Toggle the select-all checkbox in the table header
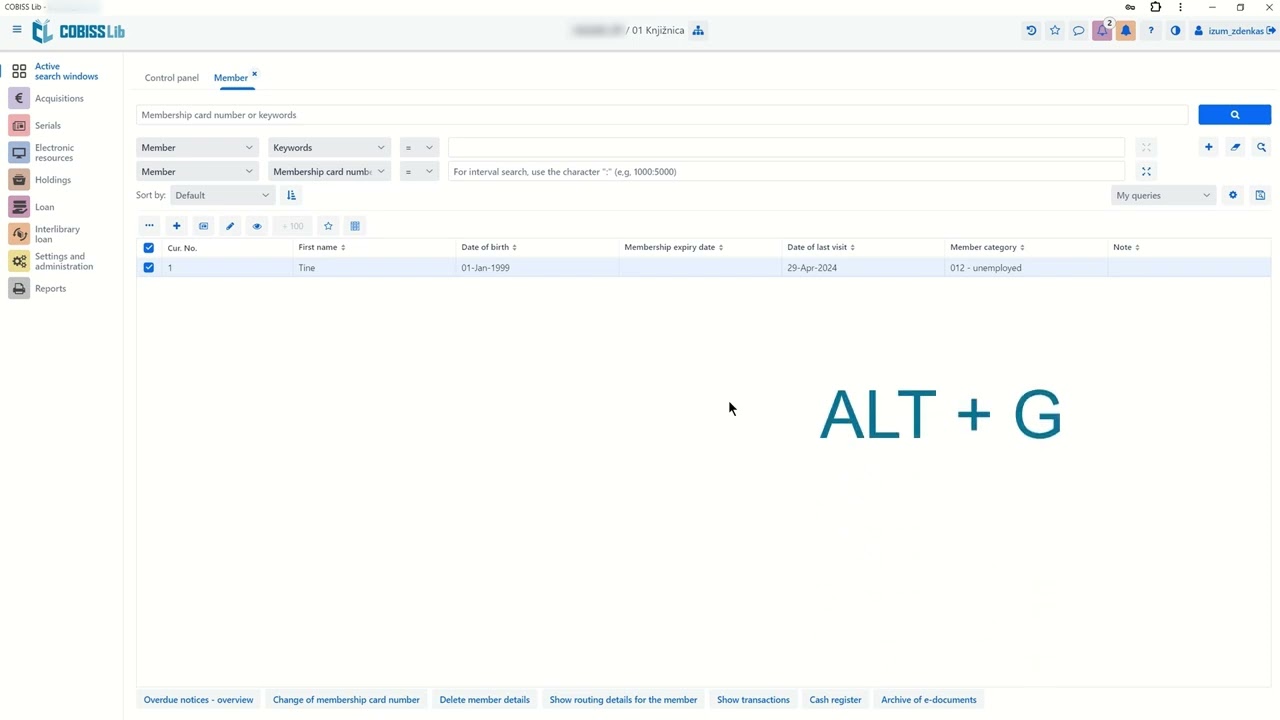Image resolution: width=1280 pixels, height=720 pixels. click(x=149, y=247)
